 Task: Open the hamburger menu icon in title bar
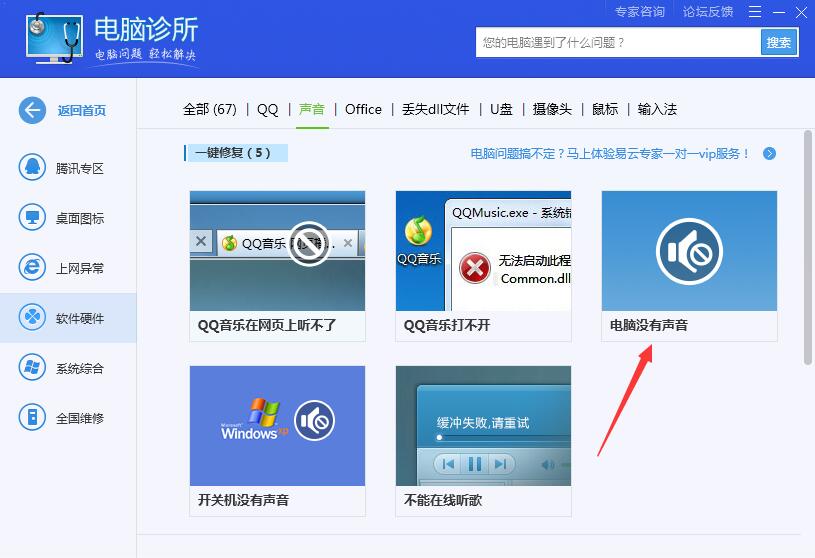tap(755, 11)
